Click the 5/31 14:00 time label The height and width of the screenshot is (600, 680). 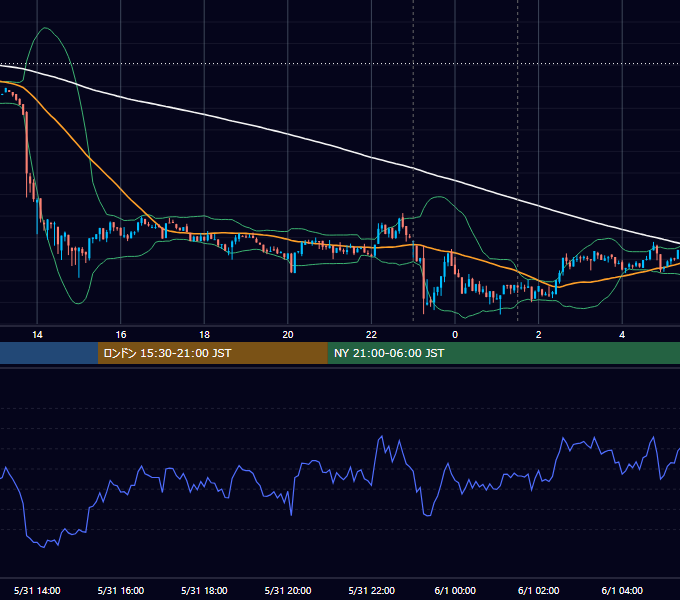pyautogui.click(x=37, y=590)
